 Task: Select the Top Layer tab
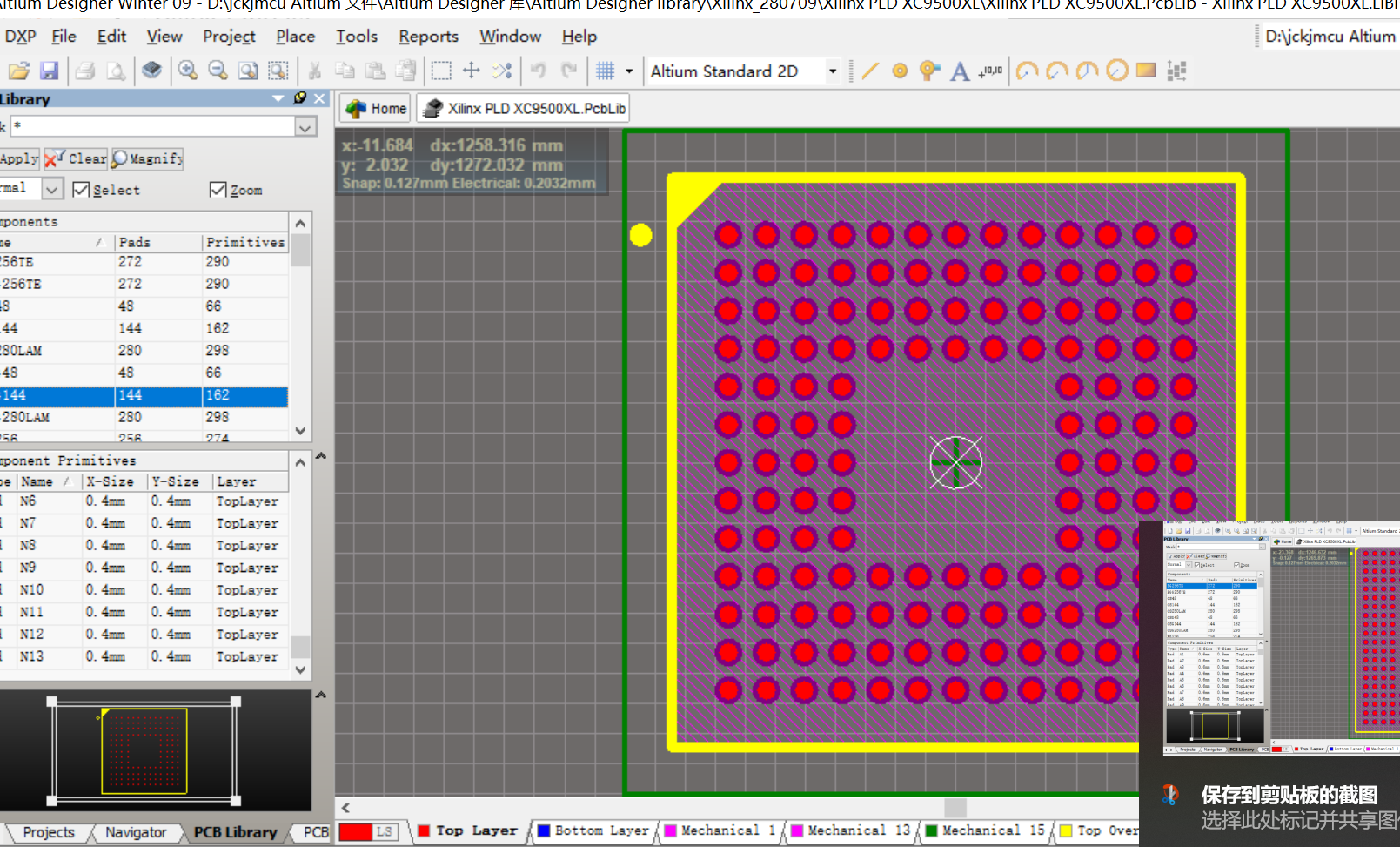(468, 831)
